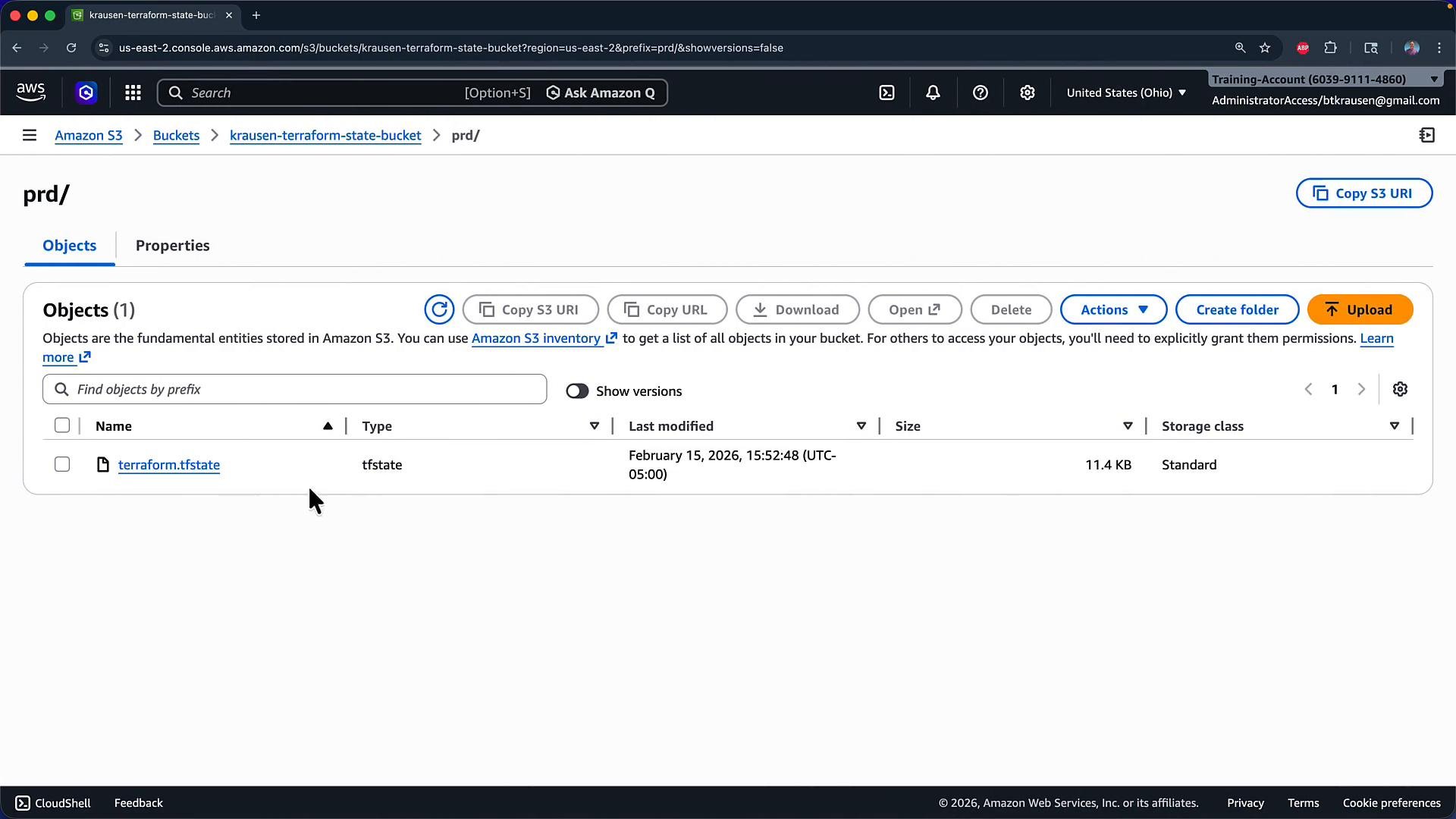Click the orange Upload button

point(1360,309)
